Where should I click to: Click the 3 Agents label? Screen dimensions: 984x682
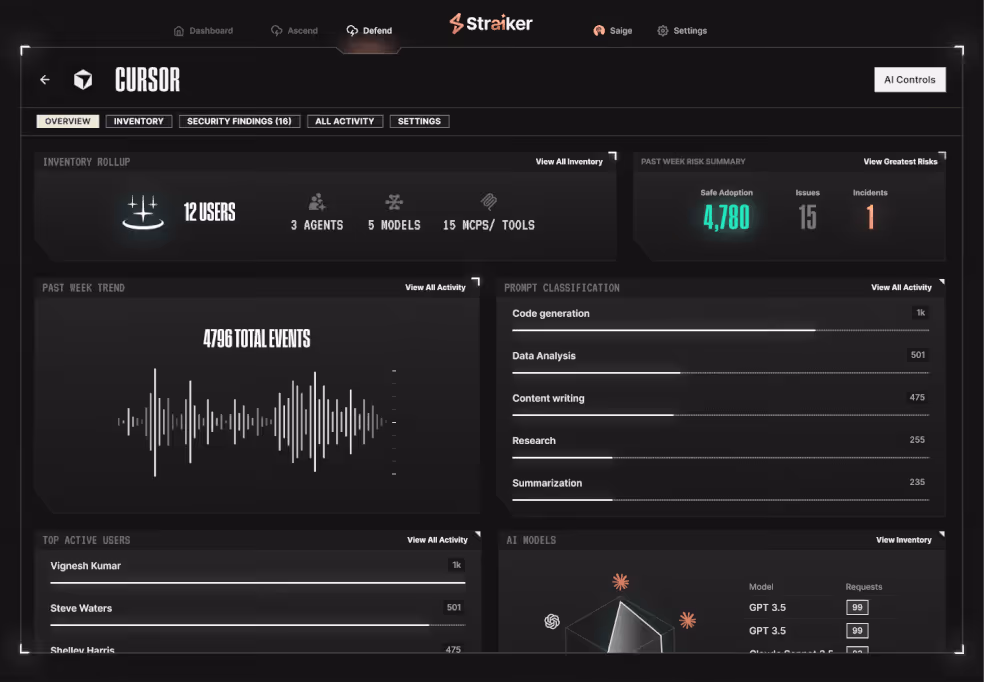click(x=317, y=225)
